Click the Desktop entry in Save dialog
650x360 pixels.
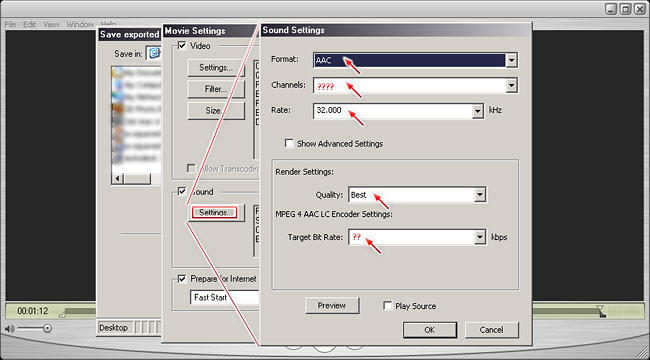[116, 328]
